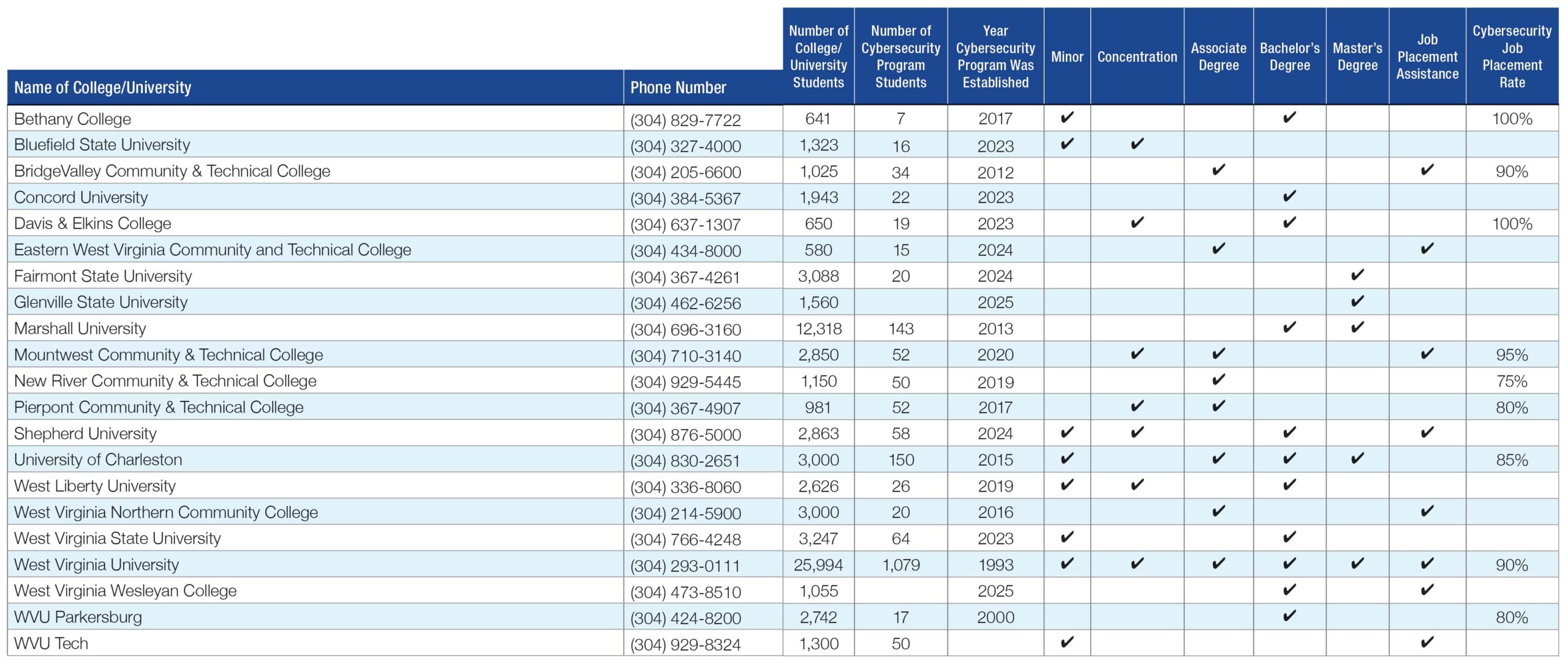
Task: Click University of Charleston phone number
Action: (685, 460)
